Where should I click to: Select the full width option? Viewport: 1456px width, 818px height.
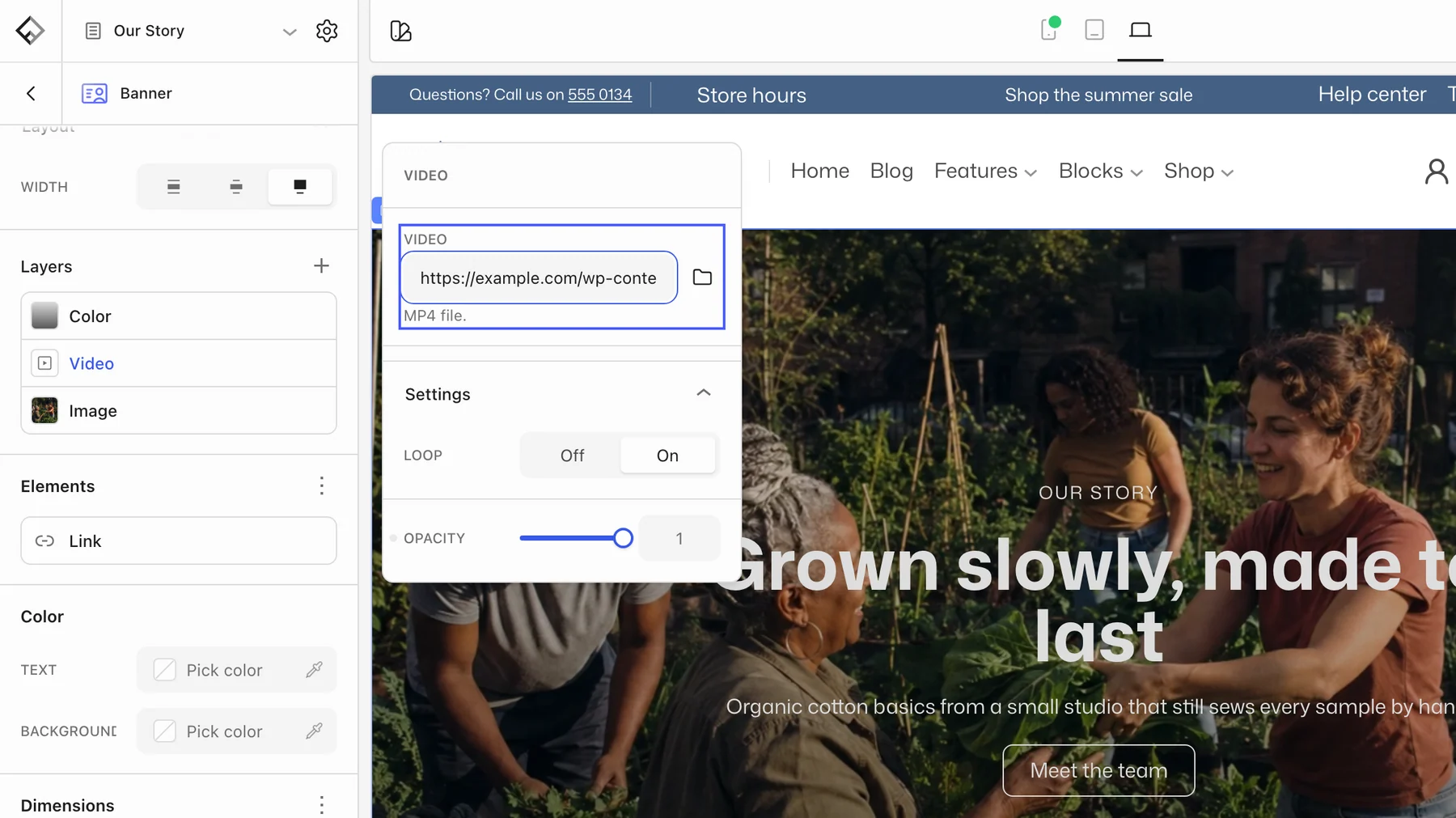coord(300,187)
